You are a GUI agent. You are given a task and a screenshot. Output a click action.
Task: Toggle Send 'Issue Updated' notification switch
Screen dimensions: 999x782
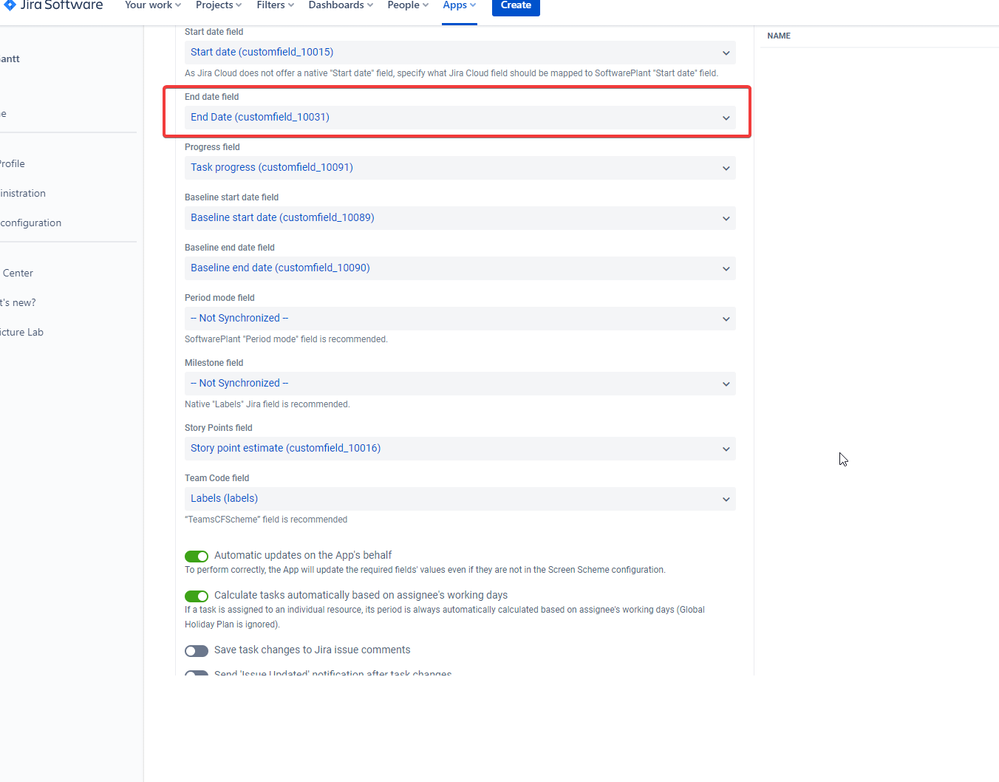pyautogui.click(x=196, y=673)
